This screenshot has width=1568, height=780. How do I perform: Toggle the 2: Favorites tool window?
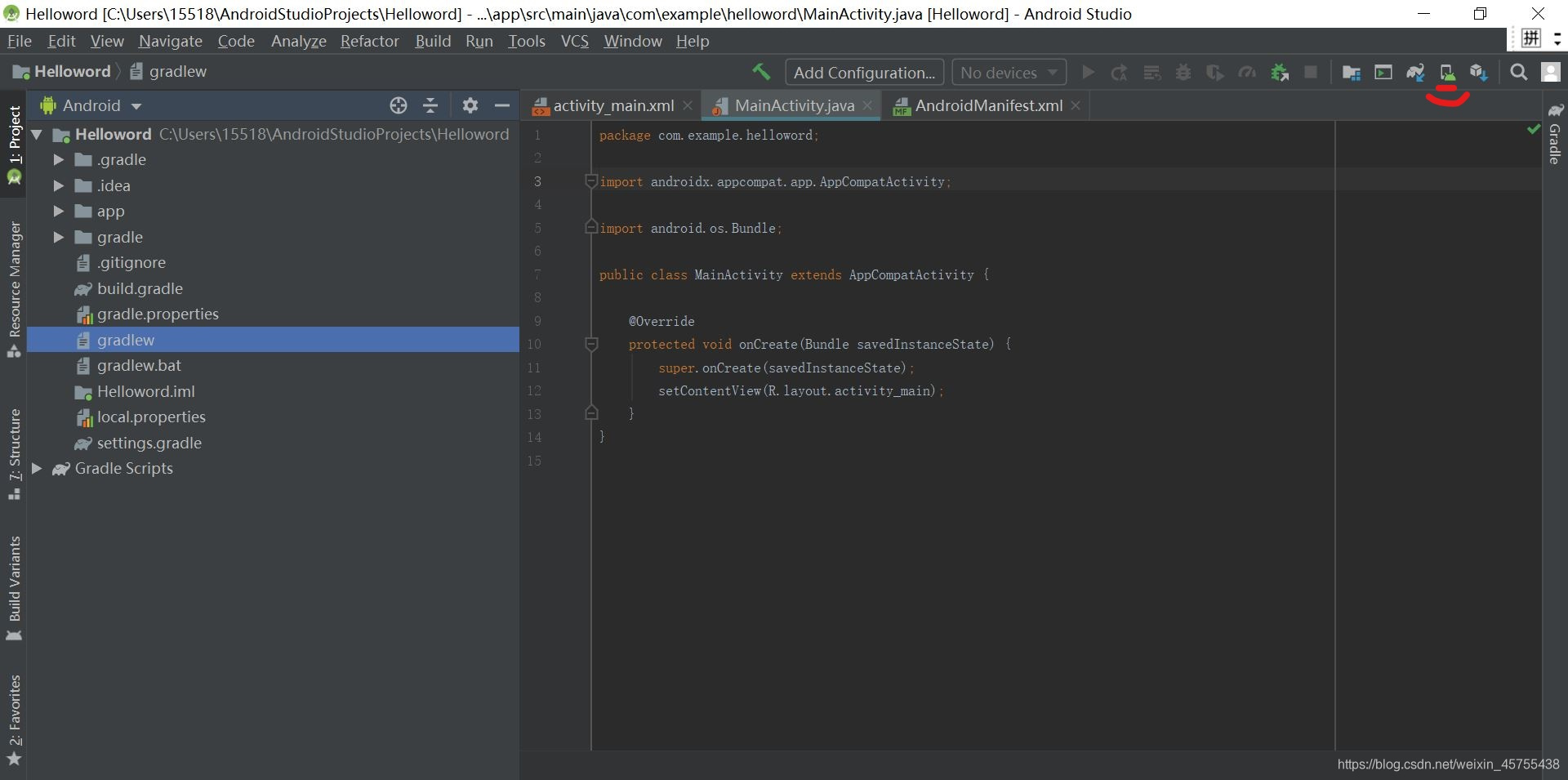click(x=14, y=720)
